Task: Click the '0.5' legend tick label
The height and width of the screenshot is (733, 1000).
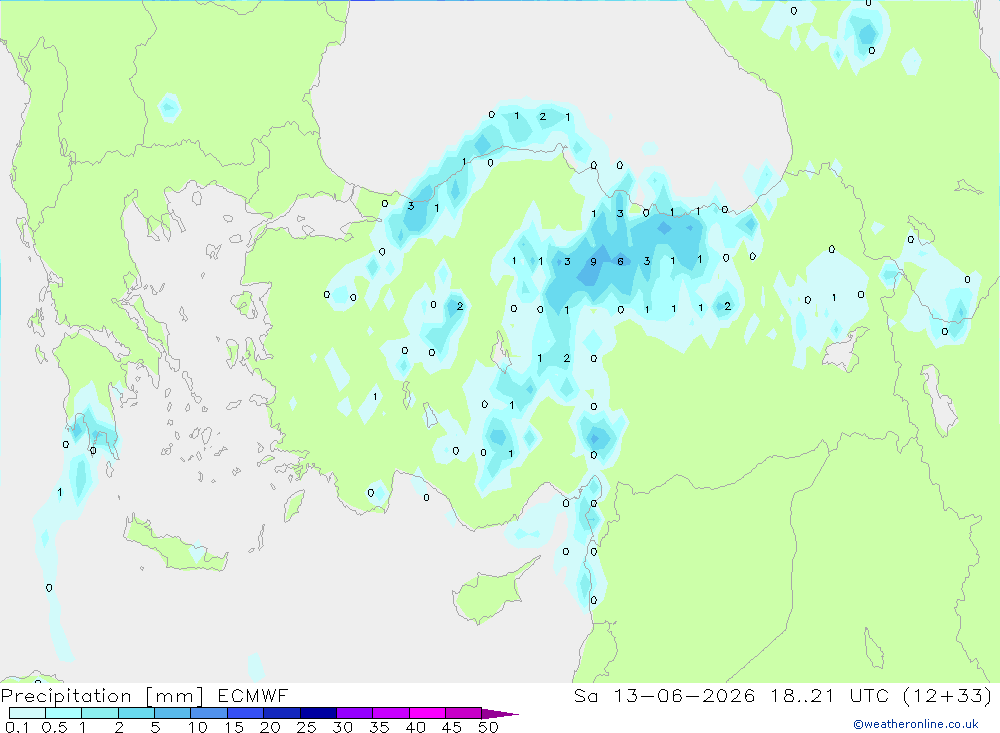Action: (x=54, y=727)
